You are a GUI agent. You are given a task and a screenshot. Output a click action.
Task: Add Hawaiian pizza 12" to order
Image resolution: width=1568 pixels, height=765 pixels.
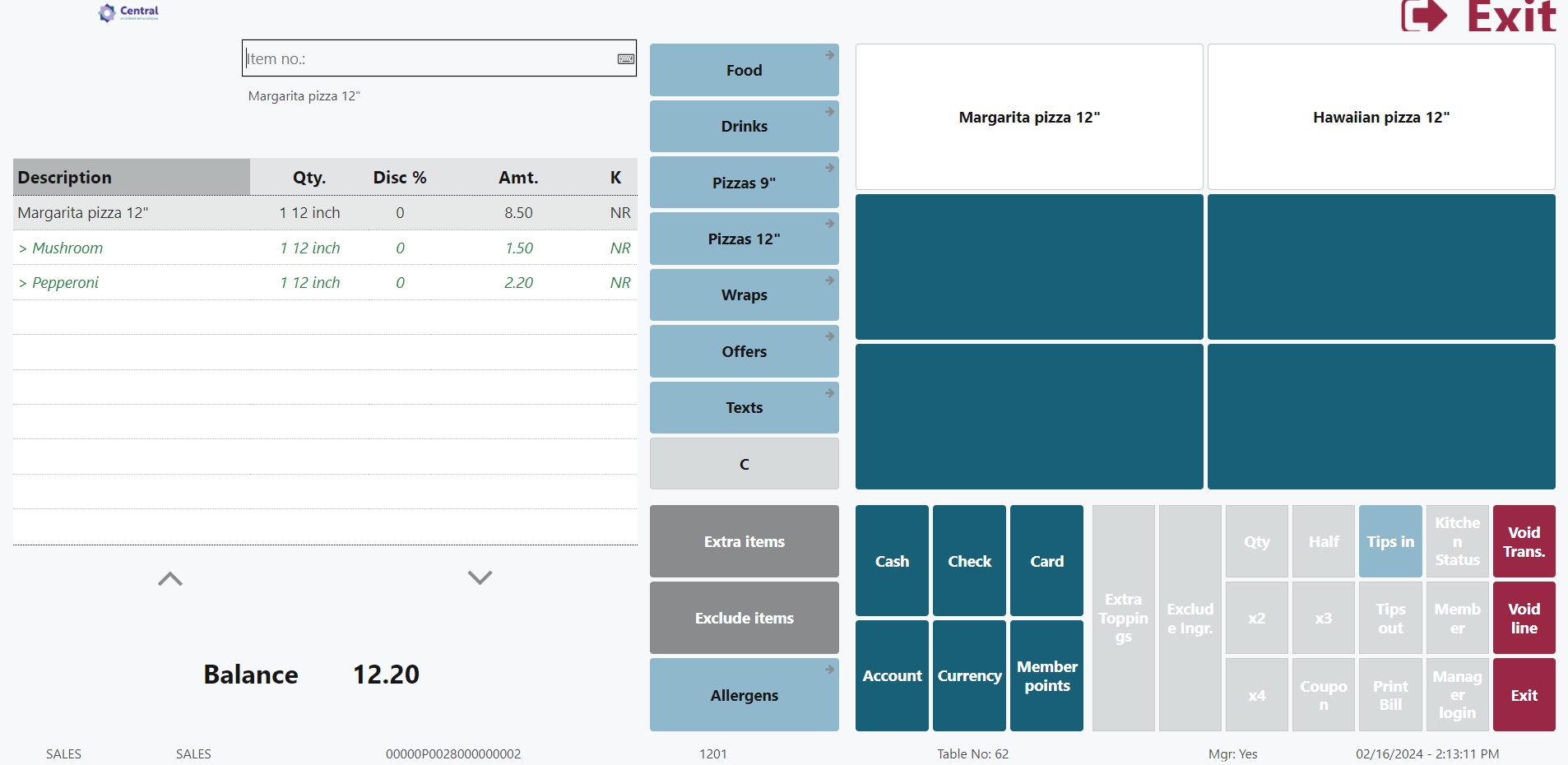point(1380,117)
